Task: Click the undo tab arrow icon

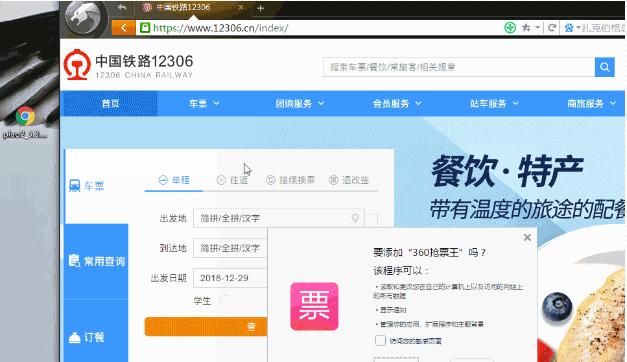Action: [122, 8]
